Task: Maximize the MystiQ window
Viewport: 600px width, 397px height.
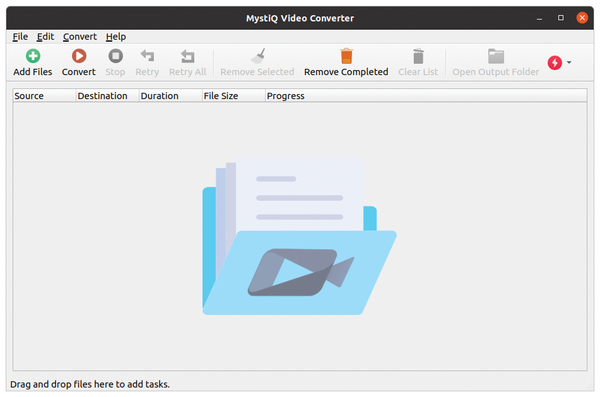Action: 561,18
